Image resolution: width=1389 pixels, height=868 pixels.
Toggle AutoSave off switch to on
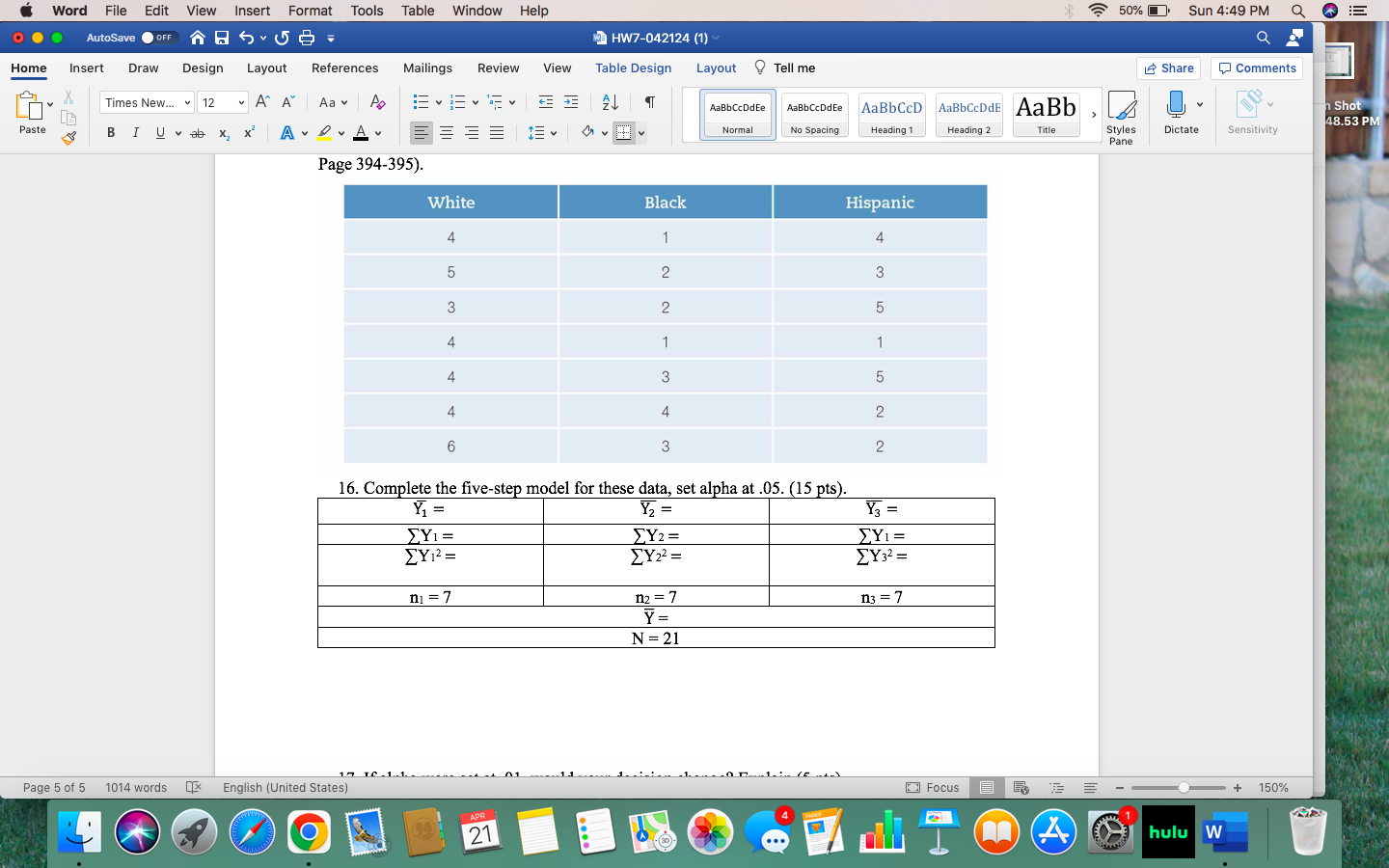(154, 37)
